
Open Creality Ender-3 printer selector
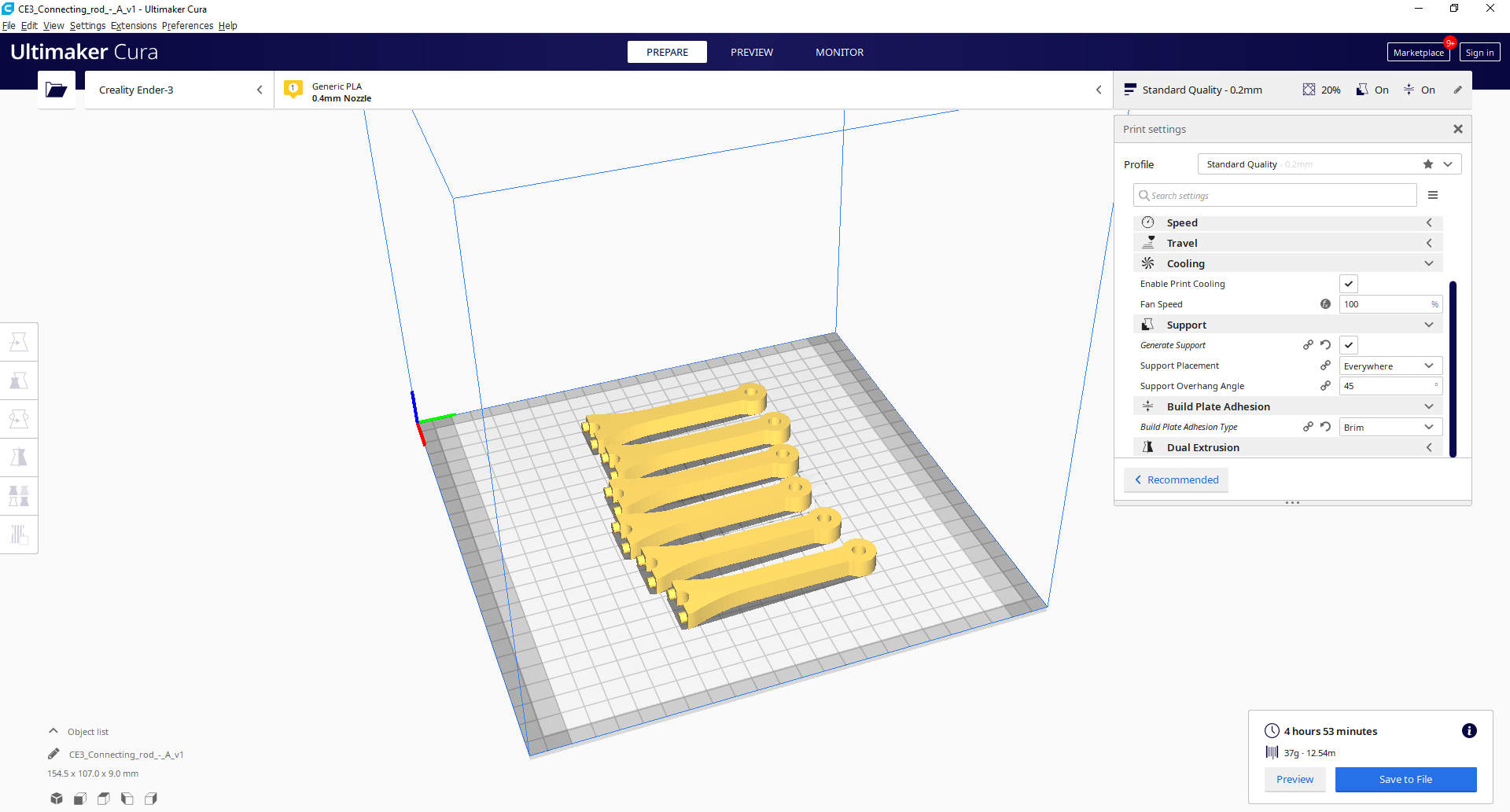click(179, 90)
